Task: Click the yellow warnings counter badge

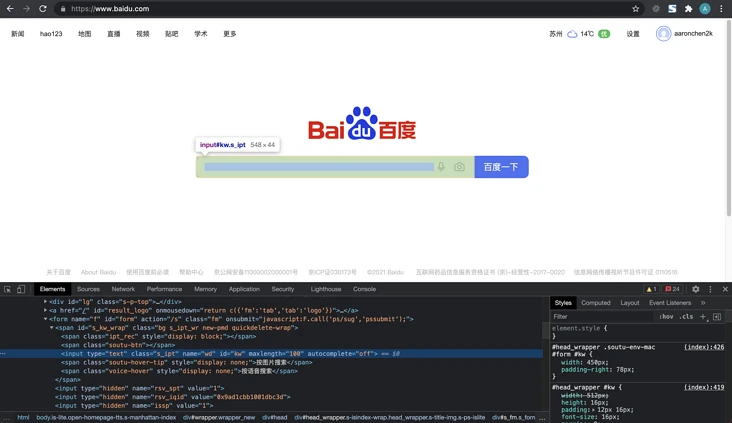Action: coord(651,289)
